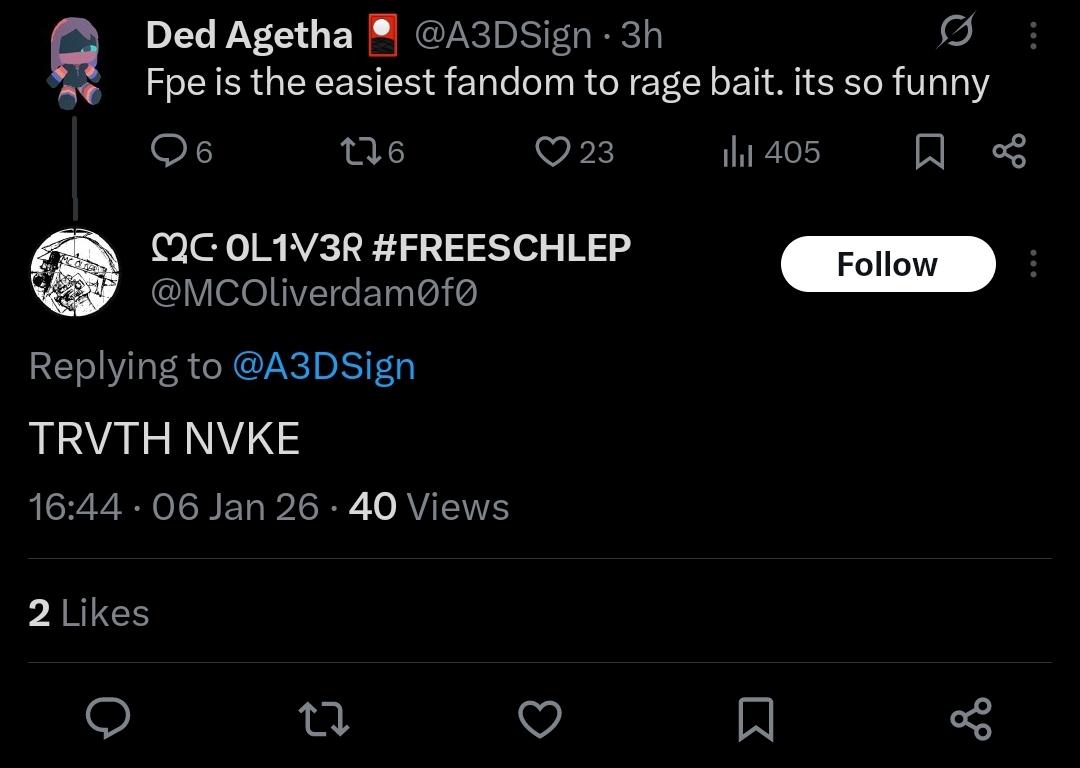View analytics showing 405 views
The image size is (1080, 768).
coord(738,152)
